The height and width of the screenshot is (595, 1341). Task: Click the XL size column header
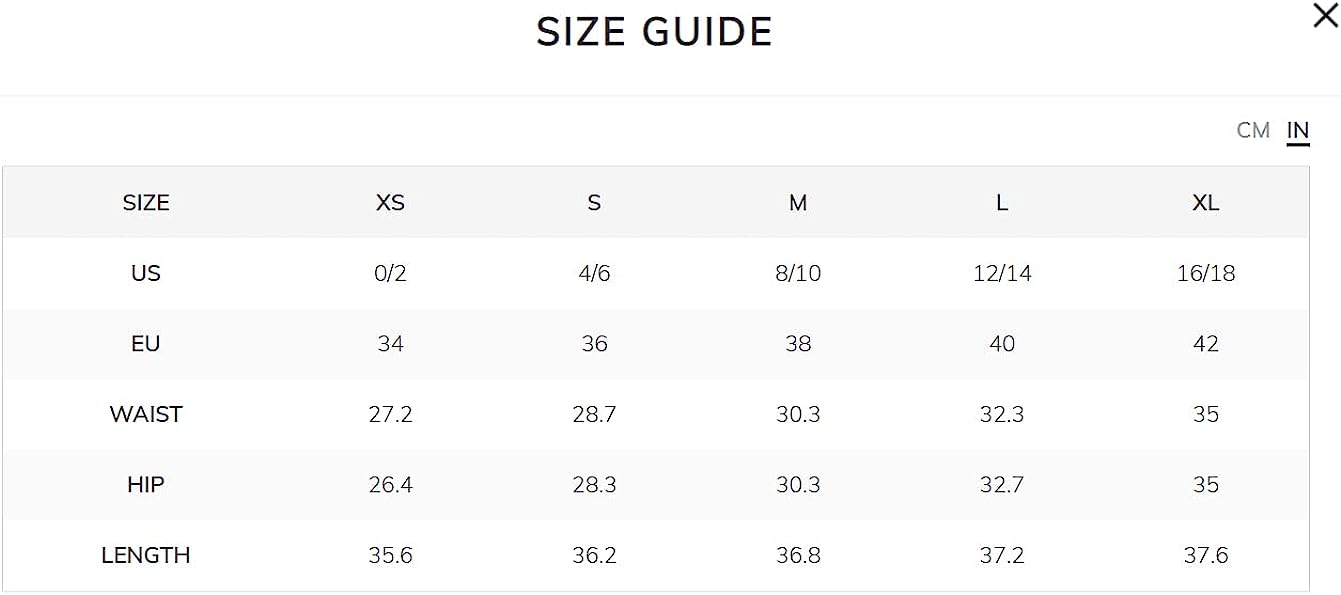pyautogui.click(x=1206, y=202)
